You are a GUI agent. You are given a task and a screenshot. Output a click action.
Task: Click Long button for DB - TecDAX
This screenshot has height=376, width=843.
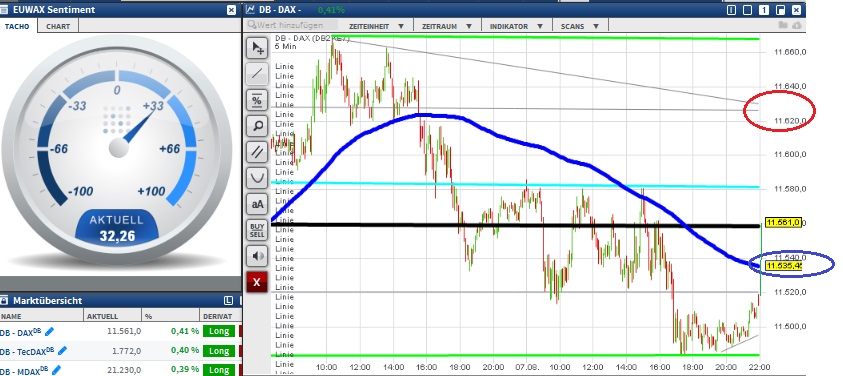point(219,351)
